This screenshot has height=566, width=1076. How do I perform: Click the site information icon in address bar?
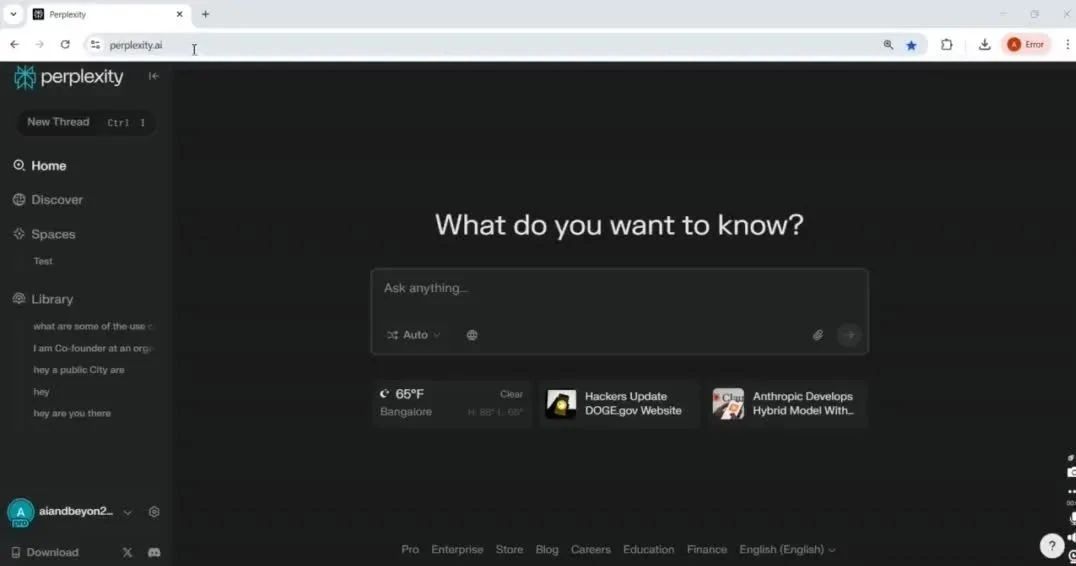click(95, 45)
